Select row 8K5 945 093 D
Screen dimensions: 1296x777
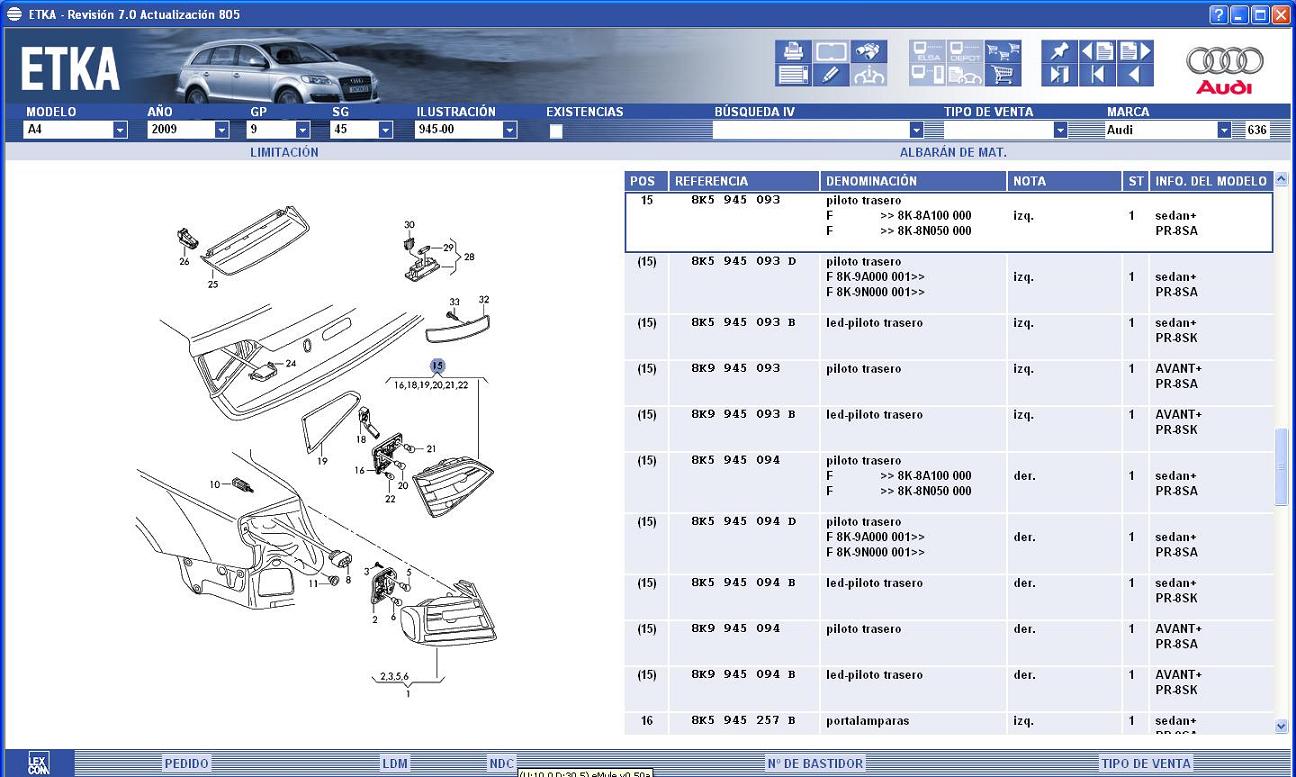pos(949,283)
